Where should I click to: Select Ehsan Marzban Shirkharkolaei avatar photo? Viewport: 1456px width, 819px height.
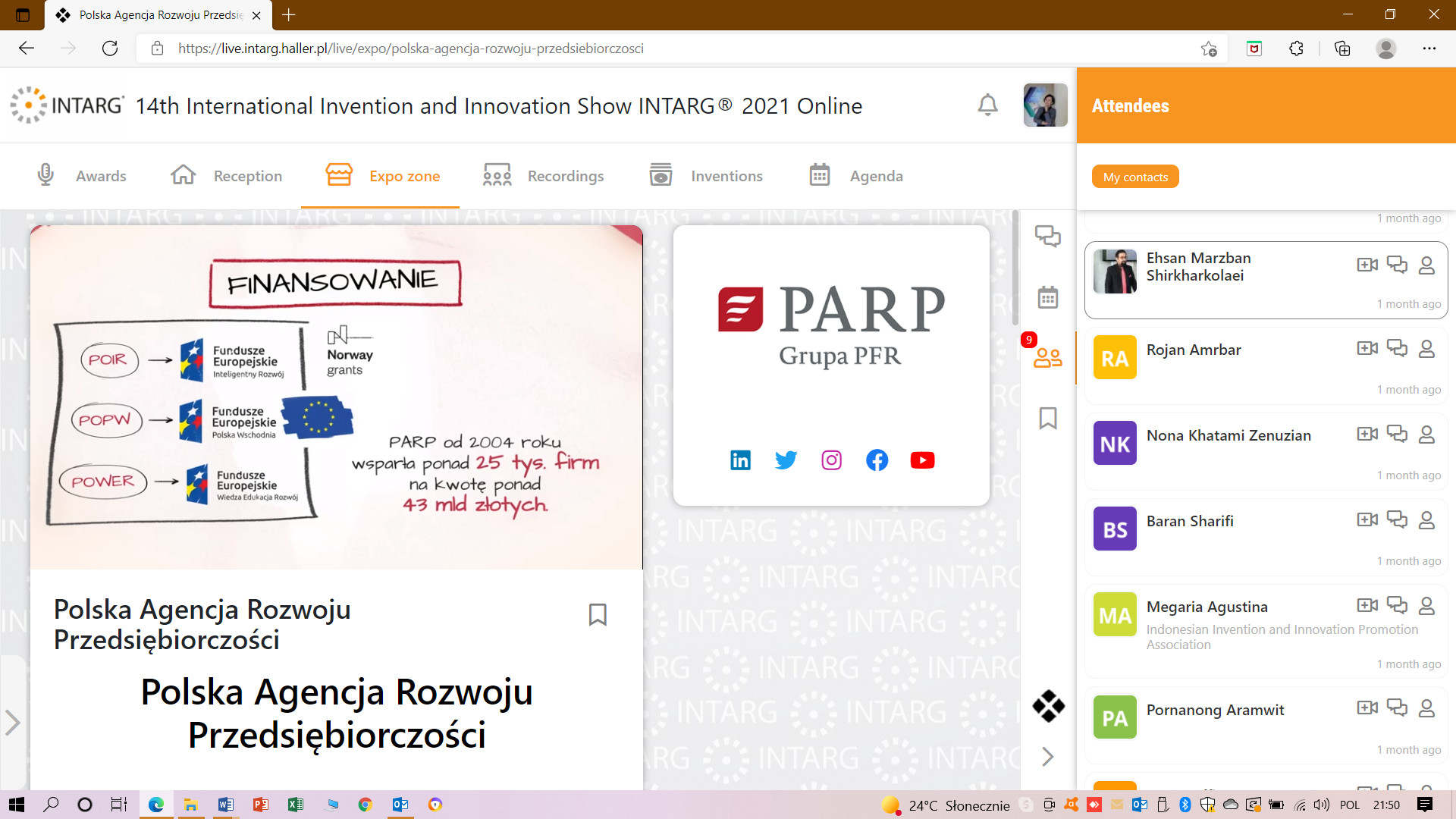click(1115, 271)
